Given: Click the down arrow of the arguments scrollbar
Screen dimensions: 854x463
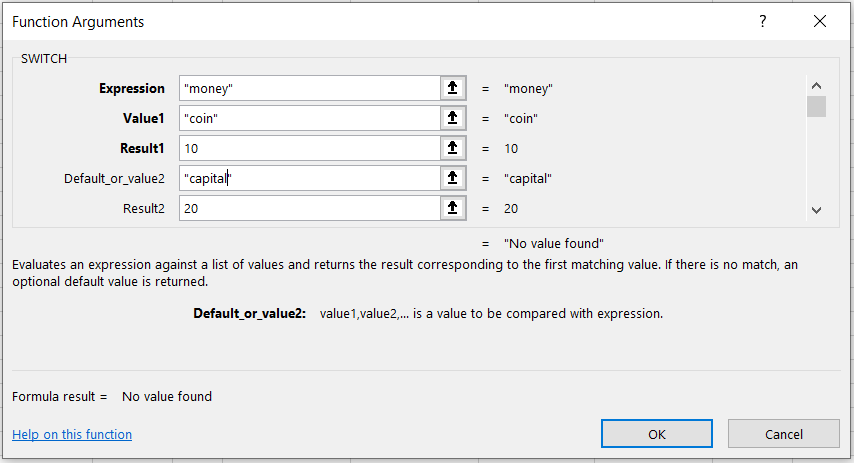Looking at the screenshot, I should pyautogui.click(x=816, y=210).
